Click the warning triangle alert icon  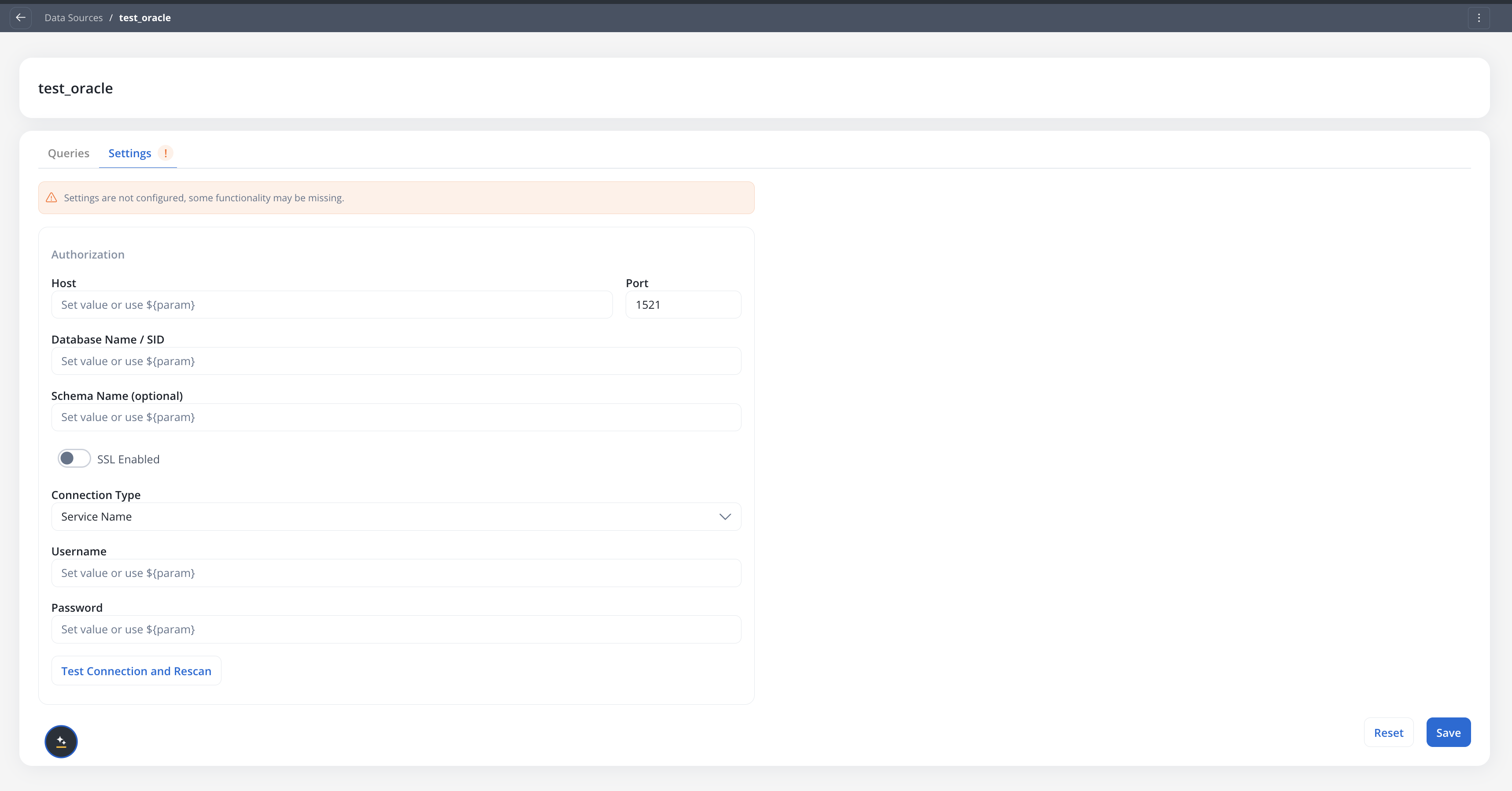click(52, 198)
